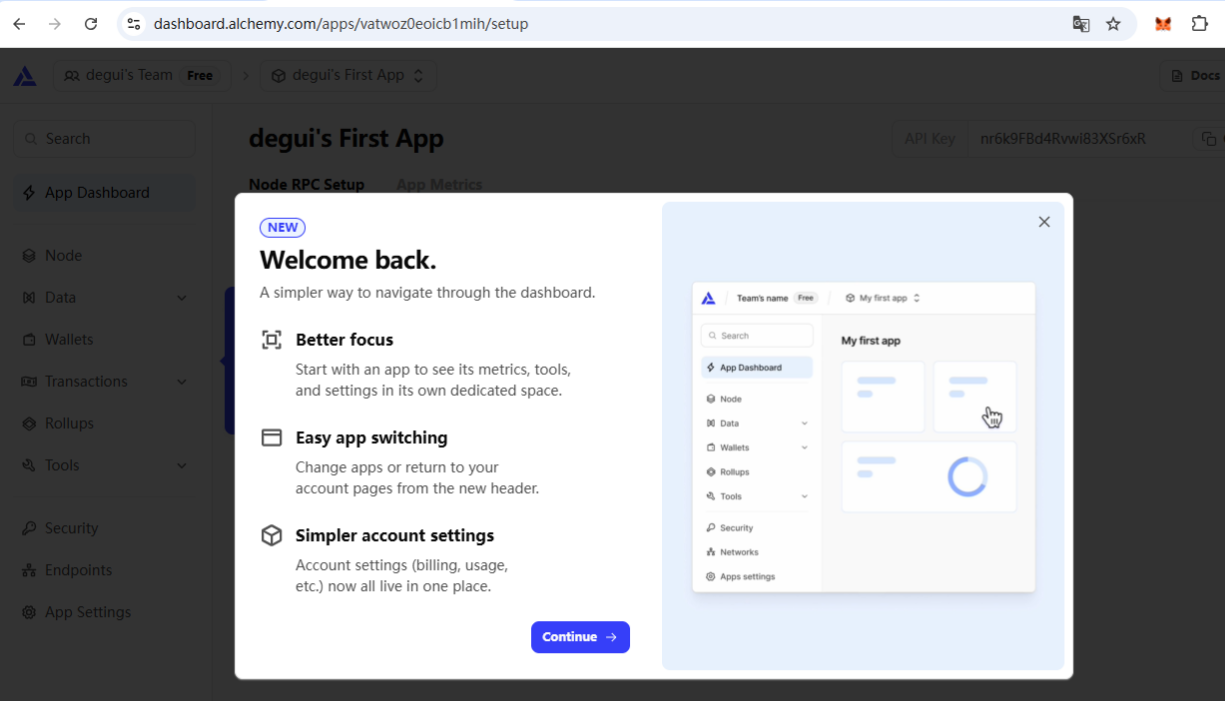Click the dashboard preview illustration
This screenshot has height=701, width=1225.
click(864, 436)
